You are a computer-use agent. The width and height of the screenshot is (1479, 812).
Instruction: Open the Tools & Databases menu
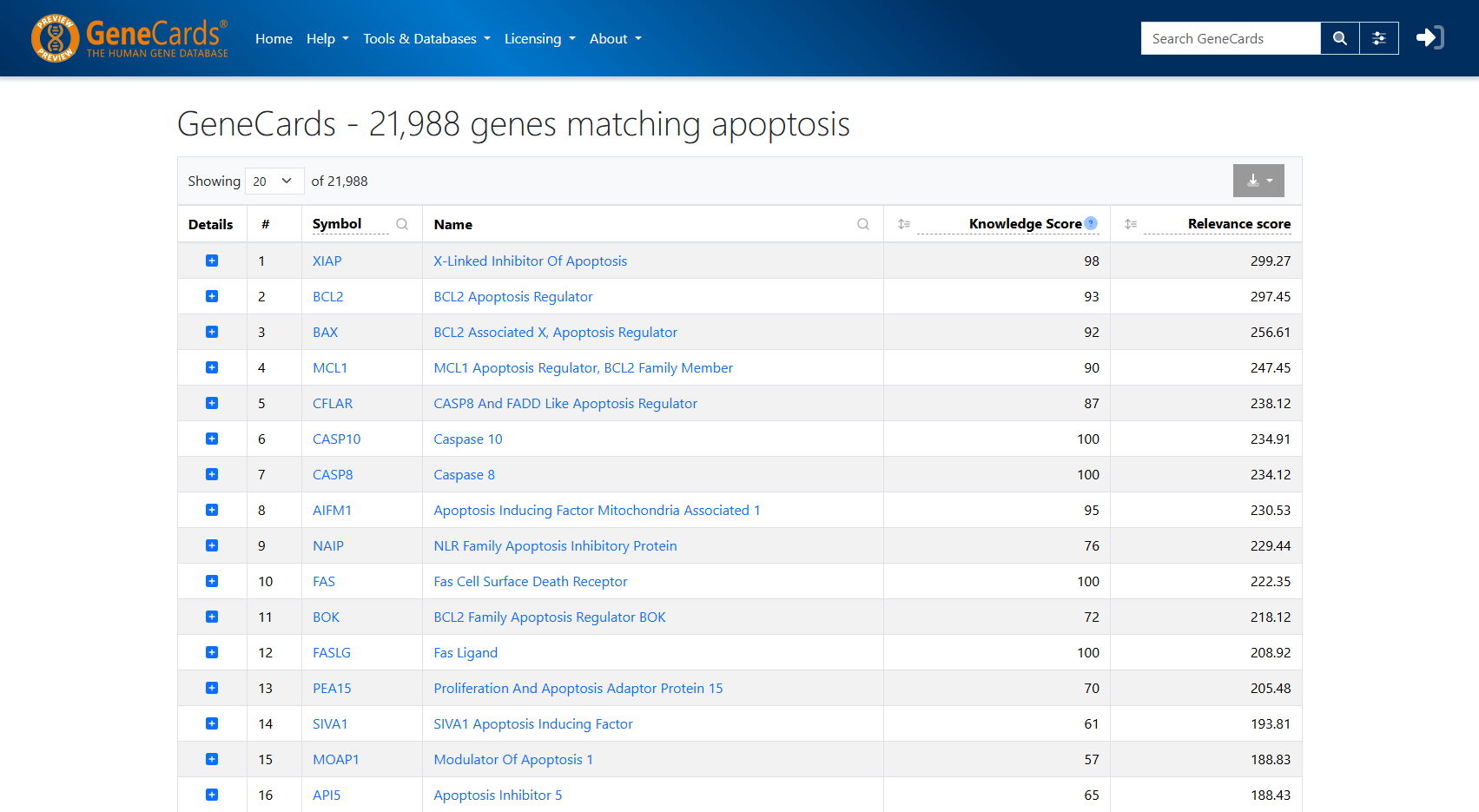pos(426,38)
